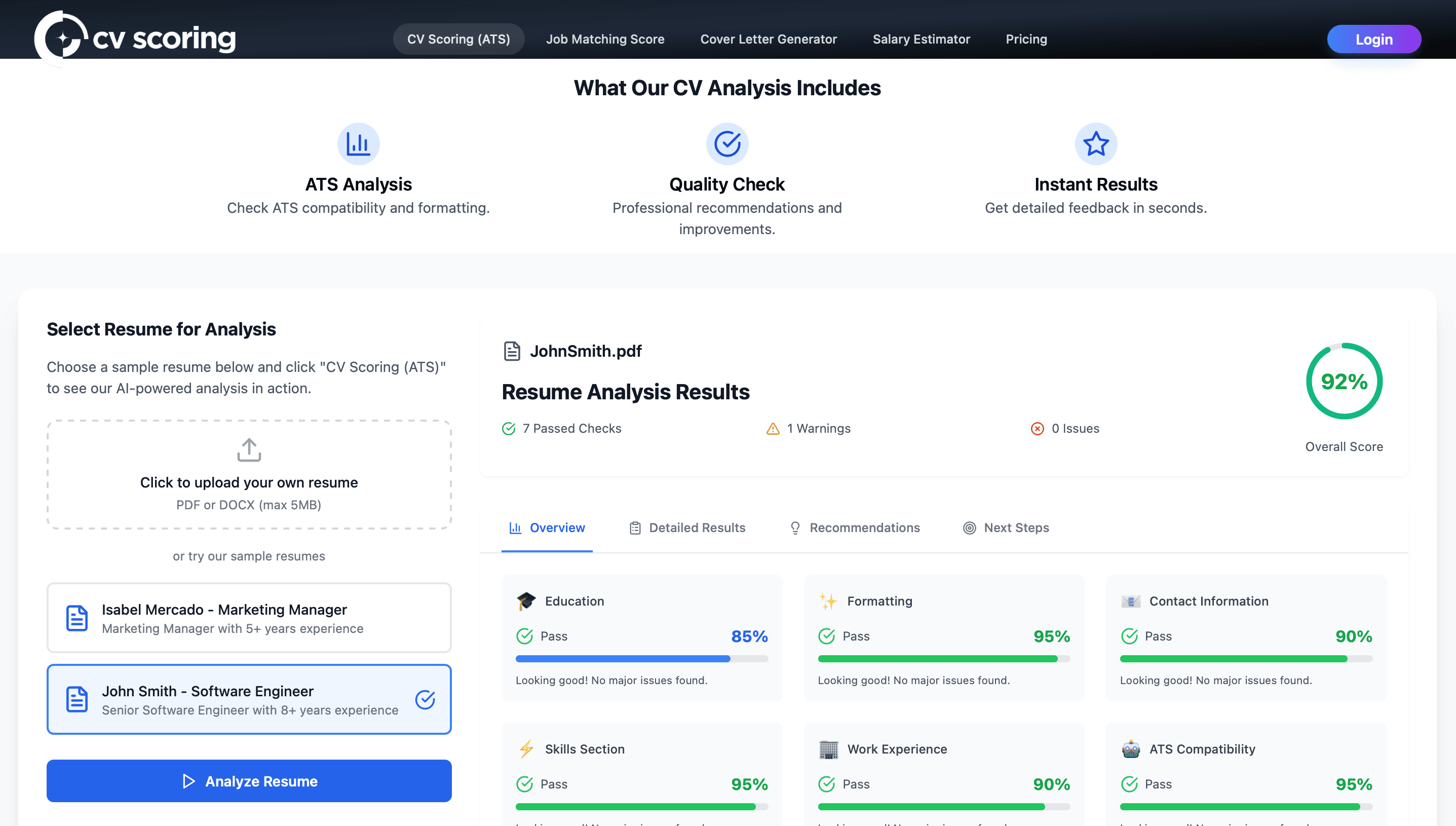Click the ATS Analysis bar chart icon

tap(358, 144)
